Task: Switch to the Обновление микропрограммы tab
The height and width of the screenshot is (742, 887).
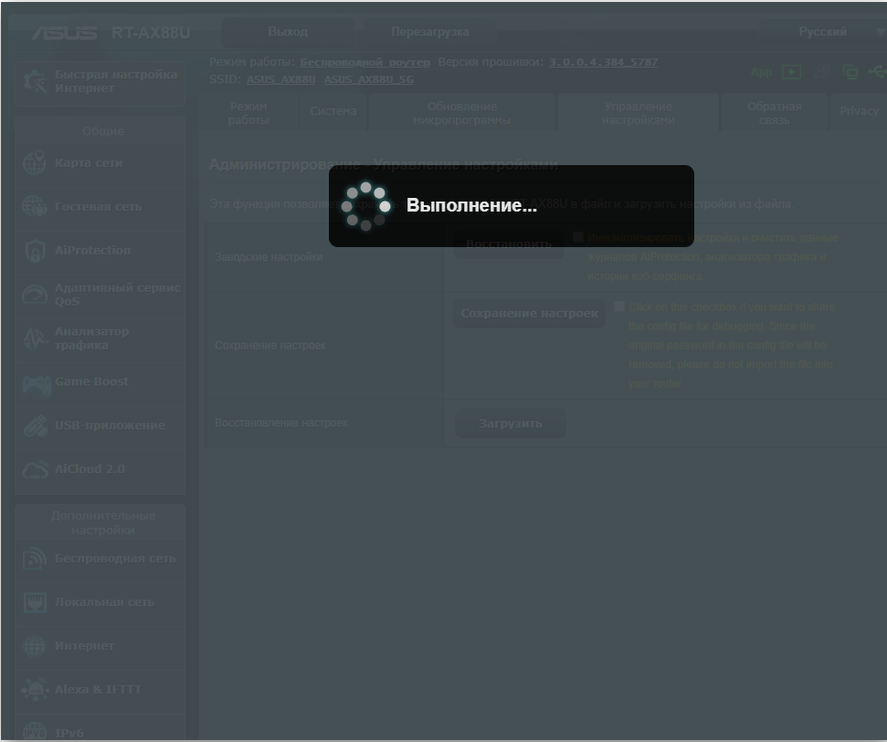Action: click(x=462, y=113)
